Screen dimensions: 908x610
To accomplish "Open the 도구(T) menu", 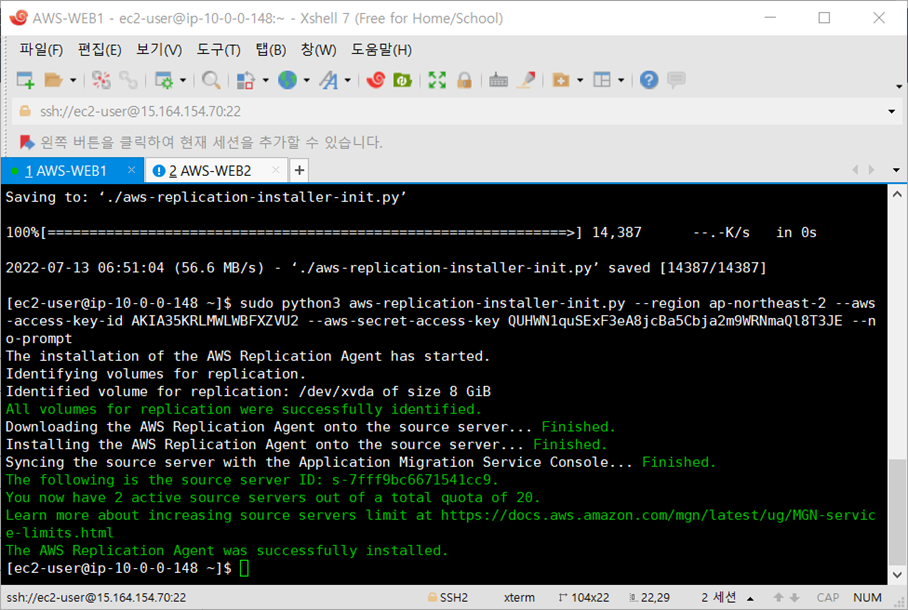I will click(218, 50).
